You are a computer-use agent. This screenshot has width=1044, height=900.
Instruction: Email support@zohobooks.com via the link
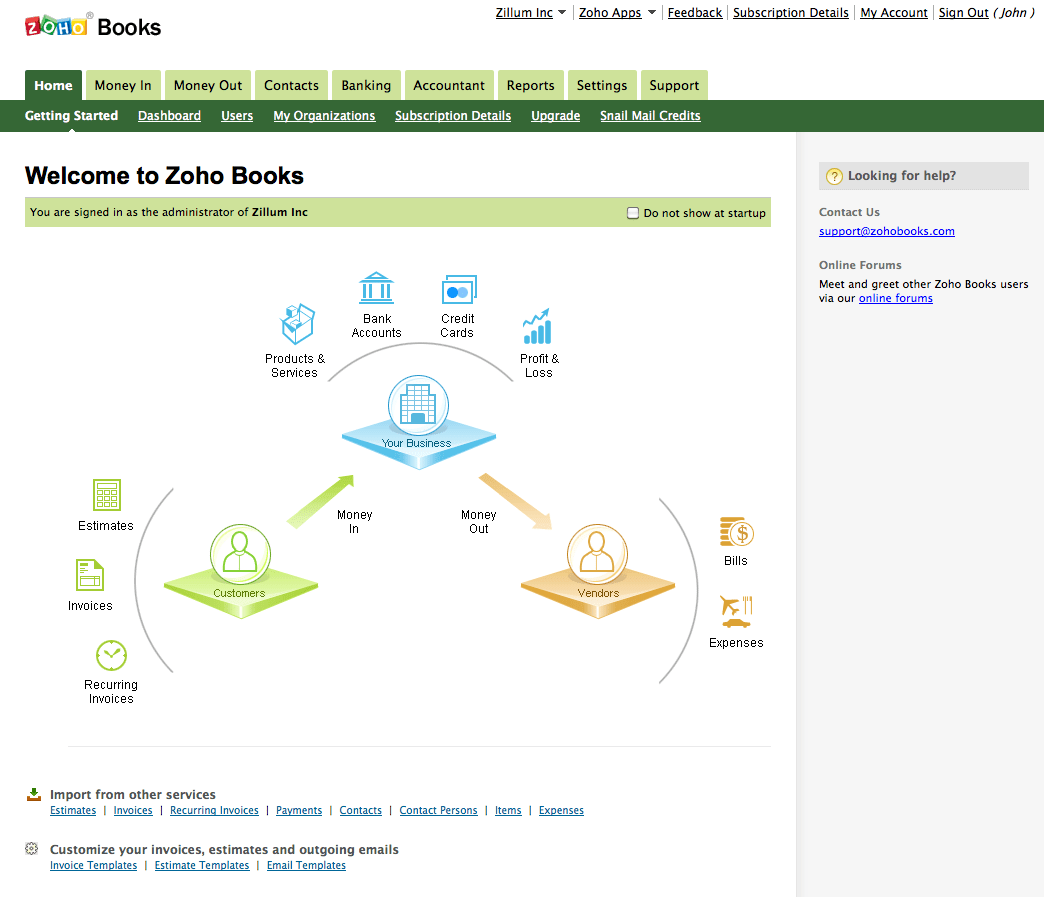[x=886, y=231]
